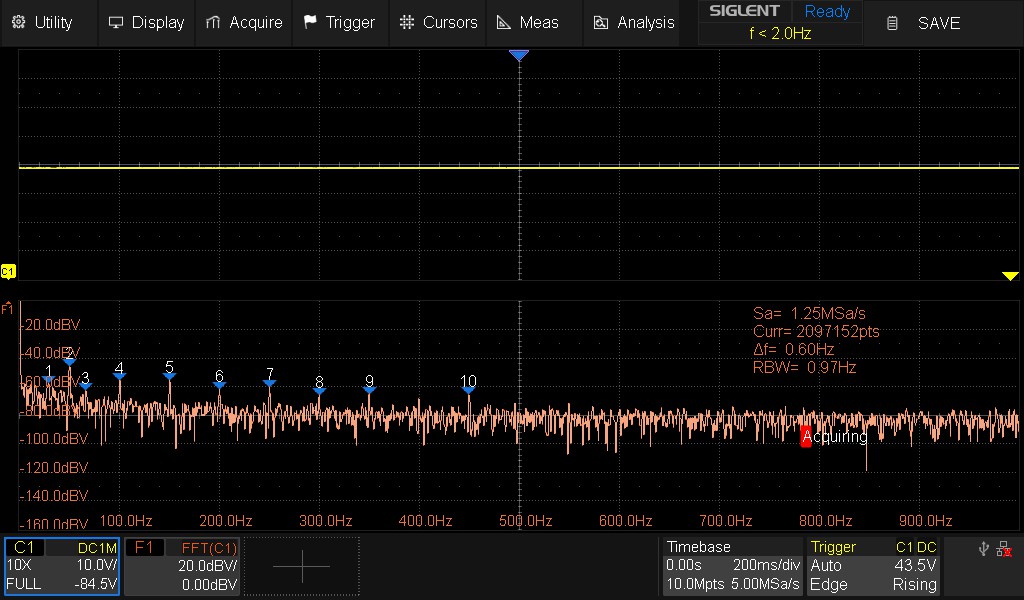Select the F1 math trace label
This screenshot has width=1024, height=600.
tap(7, 308)
